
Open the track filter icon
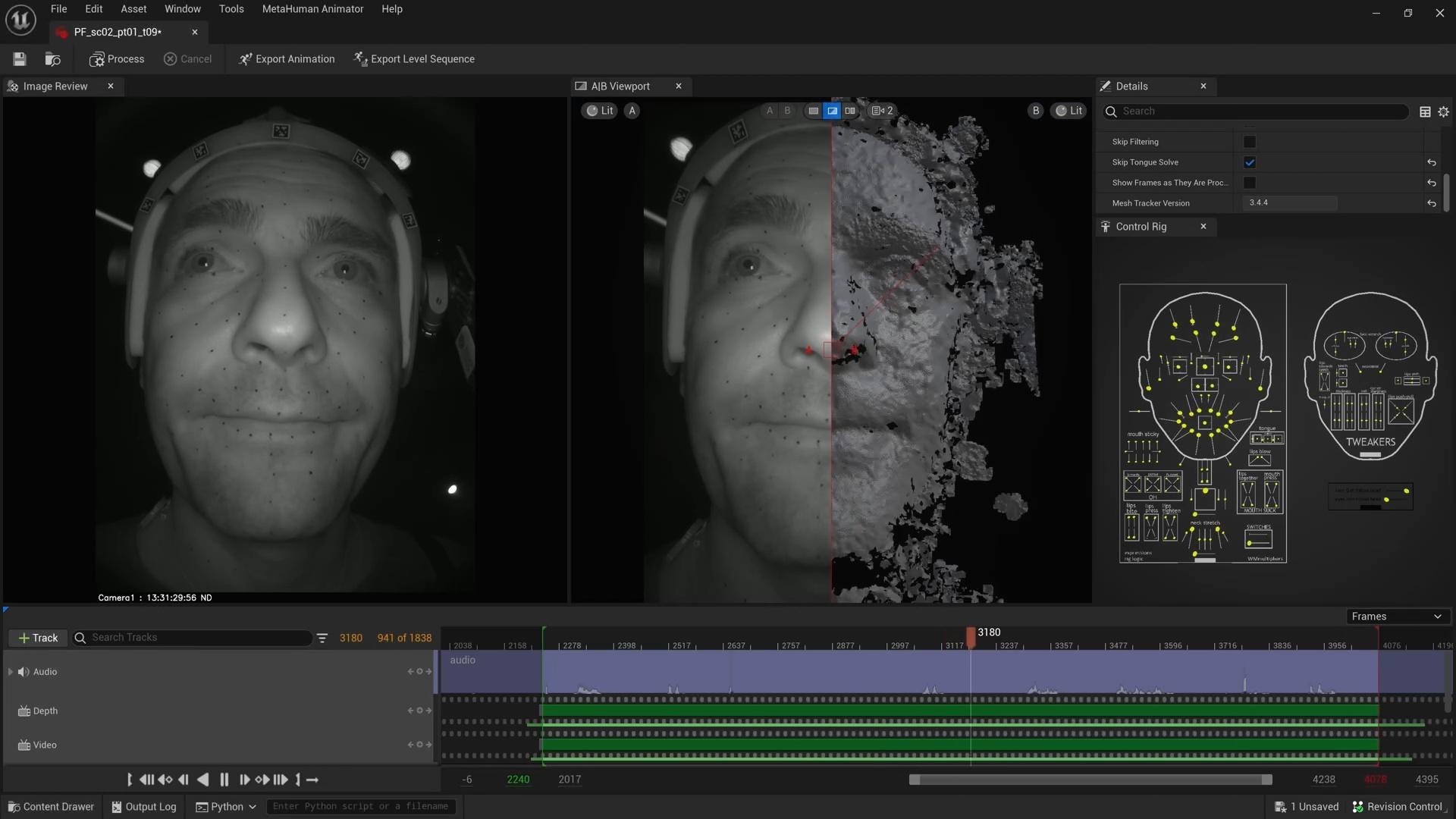point(322,639)
